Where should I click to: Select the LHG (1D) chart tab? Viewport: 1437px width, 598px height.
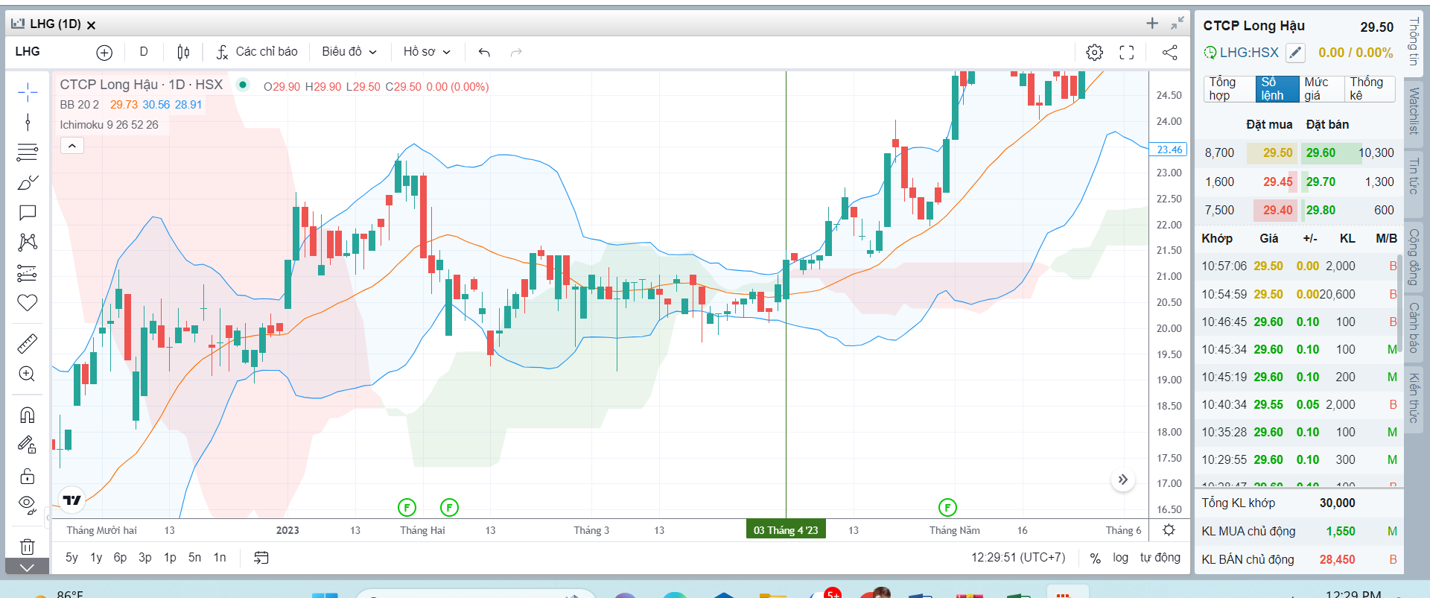coord(55,24)
